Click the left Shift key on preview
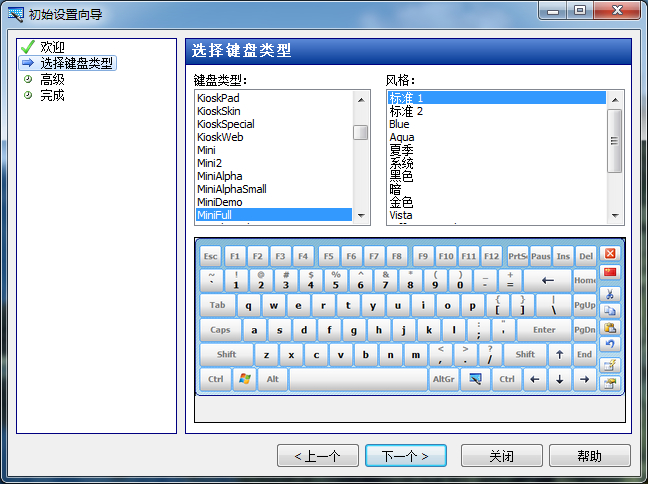This screenshot has height=484, width=648. click(226, 355)
